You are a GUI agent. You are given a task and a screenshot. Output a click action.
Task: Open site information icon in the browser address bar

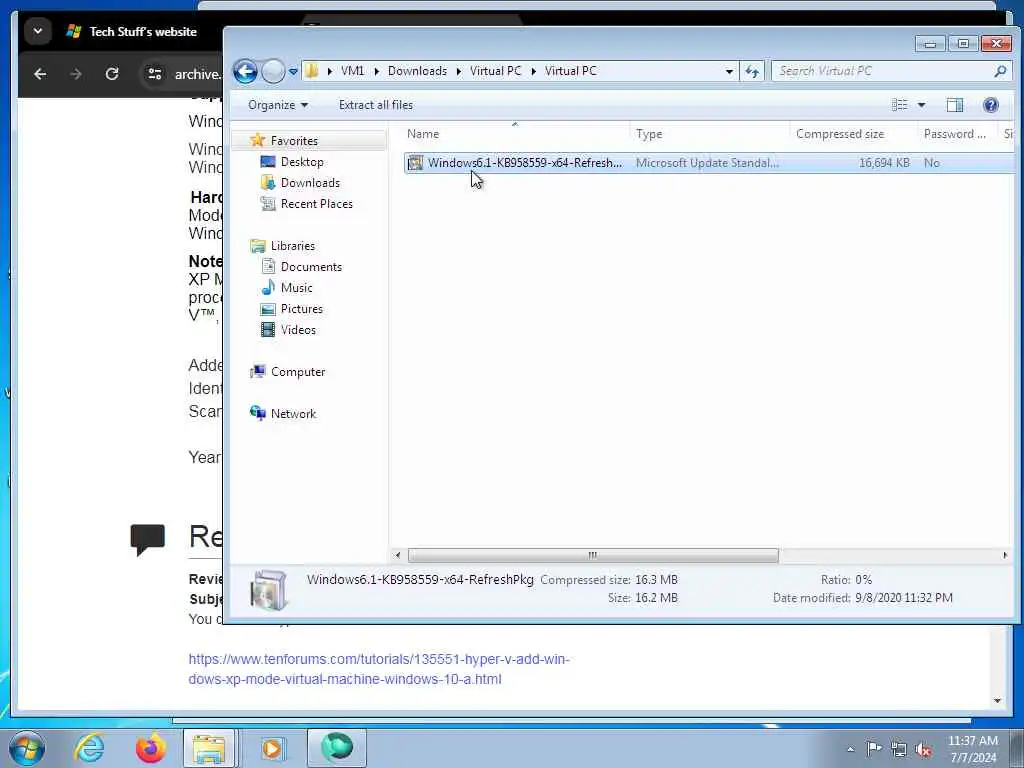click(155, 74)
